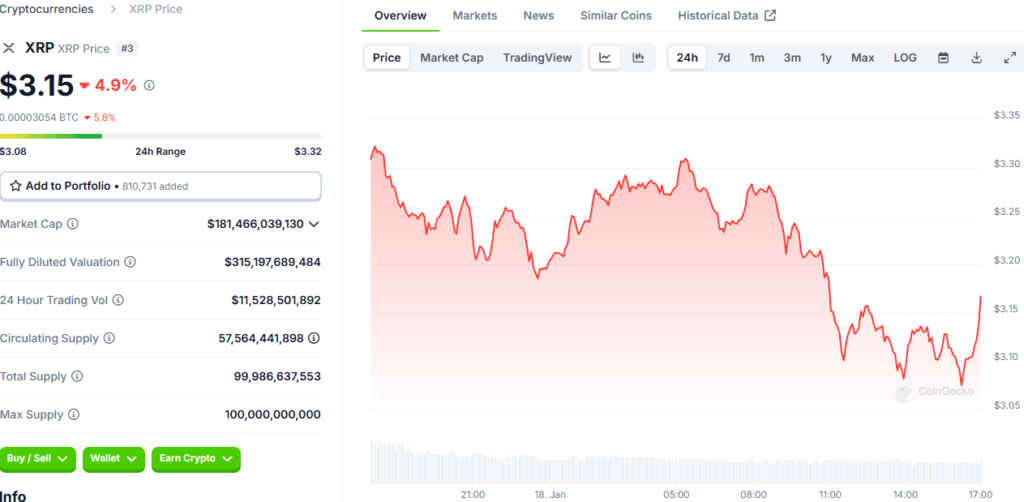Click the 5.8% BTC change text
This screenshot has height=502, width=1024.
[104, 118]
